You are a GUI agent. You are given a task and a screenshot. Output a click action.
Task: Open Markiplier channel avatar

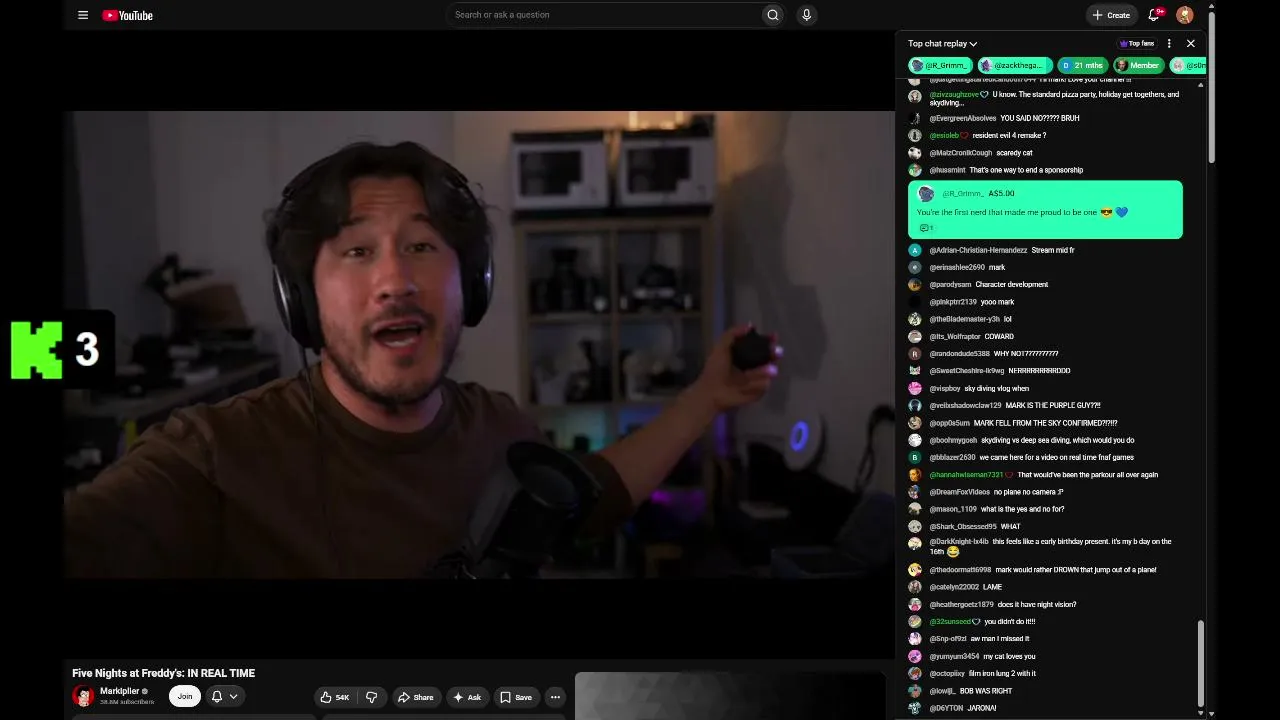83,696
